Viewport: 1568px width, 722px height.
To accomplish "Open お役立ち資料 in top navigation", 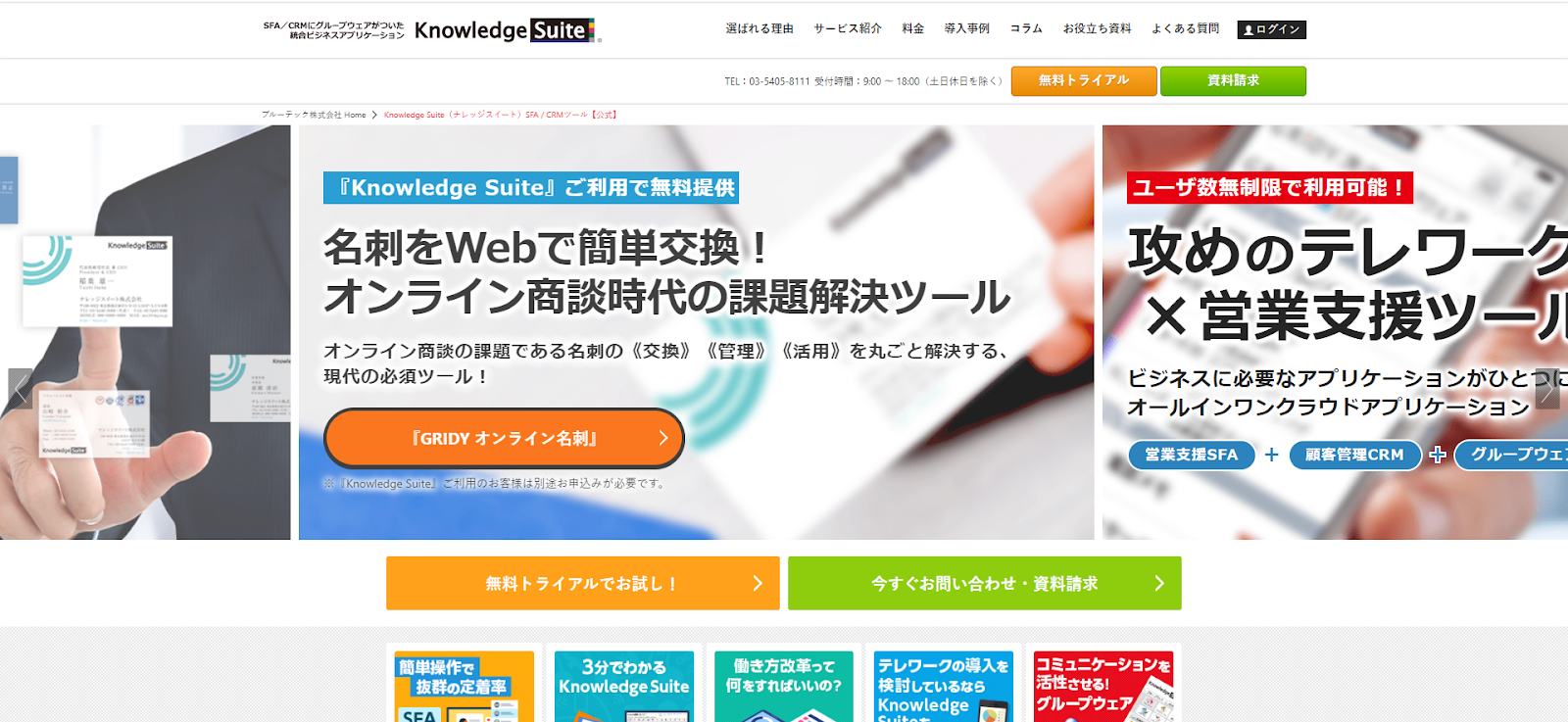I will coord(1097,28).
